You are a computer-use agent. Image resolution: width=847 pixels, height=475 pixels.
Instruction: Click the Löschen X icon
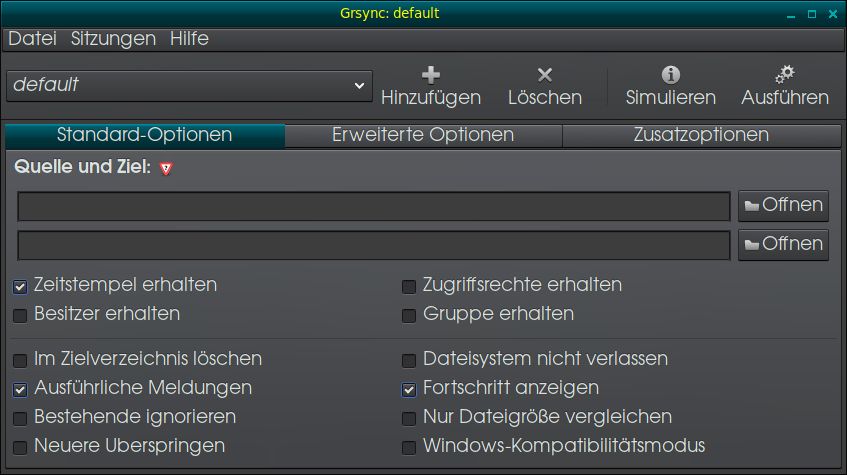tap(545, 75)
